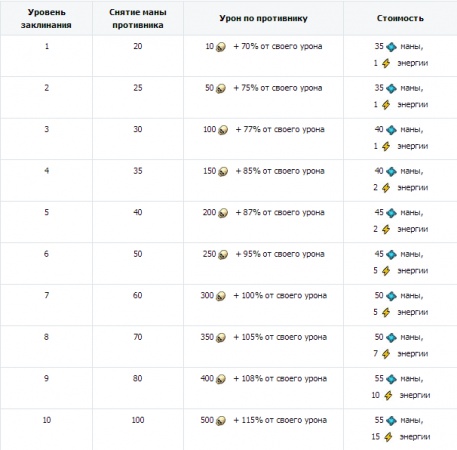Image resolution: width=457 pixels, height=450 pixels.
Task: Click the skull icon beside 500 damage
Action: click(221, 421)
